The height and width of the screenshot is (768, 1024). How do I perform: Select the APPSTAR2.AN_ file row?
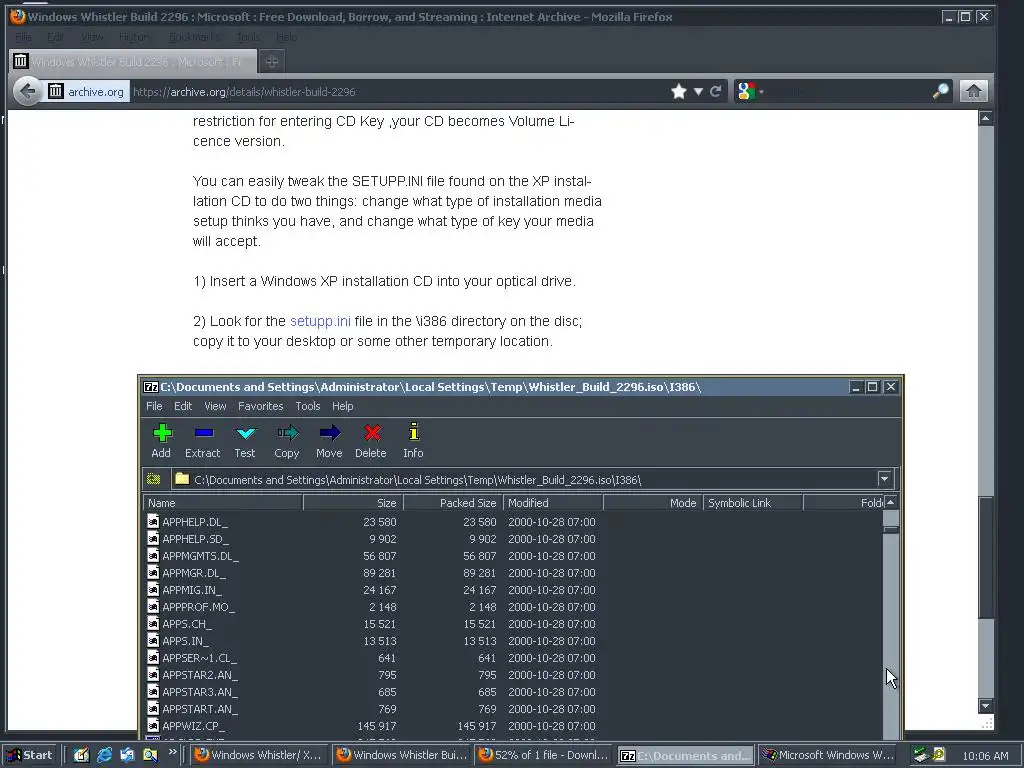pyautogui.click(x=513, y=675)
